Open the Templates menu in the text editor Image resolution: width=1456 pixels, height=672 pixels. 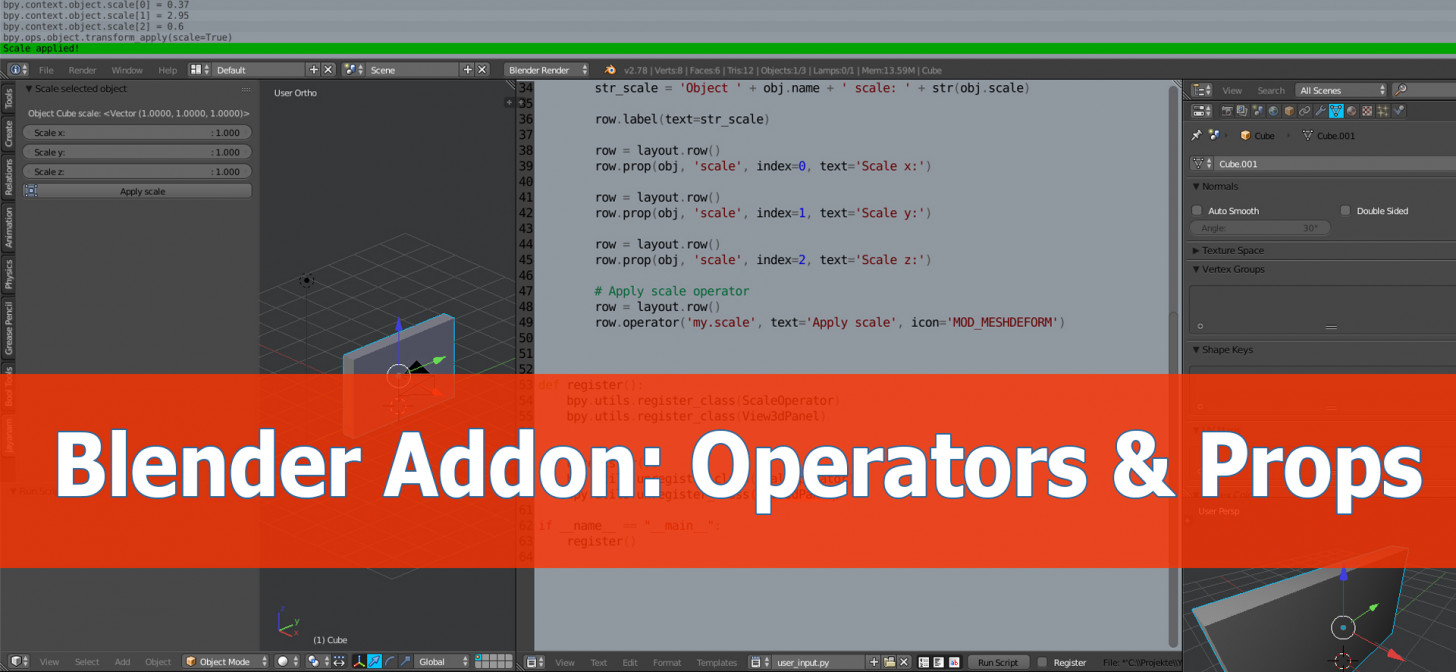pyautogui.click(x=716, y=661)
